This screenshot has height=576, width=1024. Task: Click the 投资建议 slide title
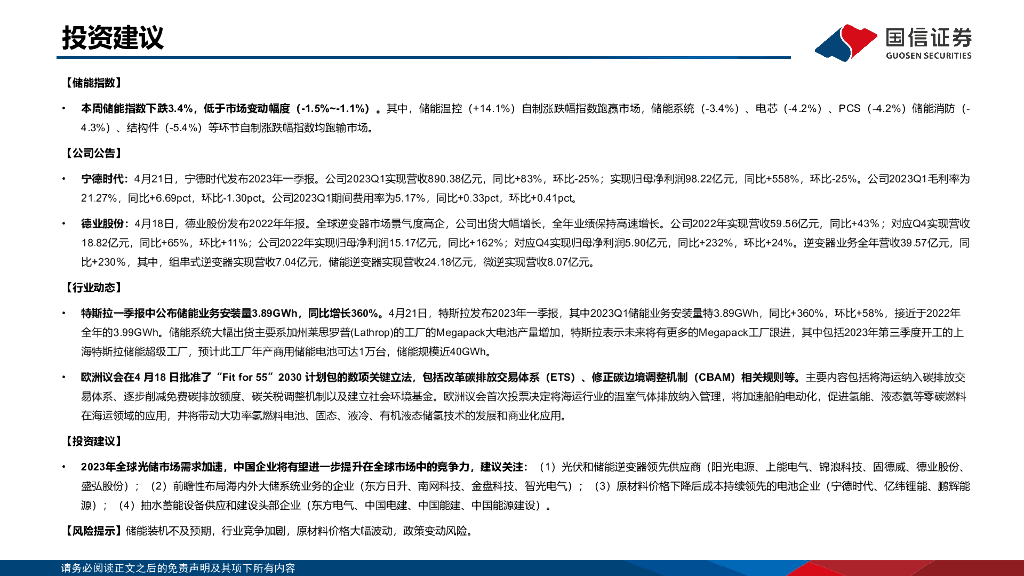point(113,38)
